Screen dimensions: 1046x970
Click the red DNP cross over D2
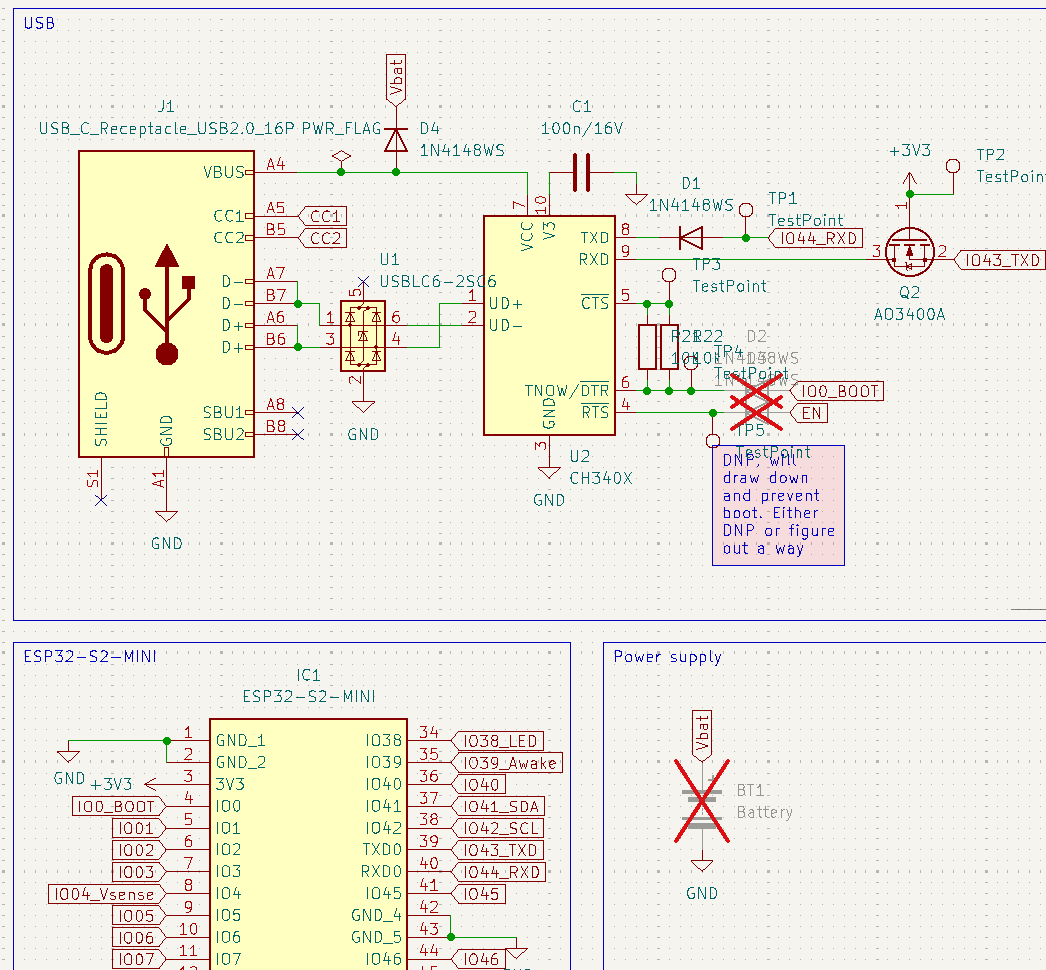click(755, 400)
